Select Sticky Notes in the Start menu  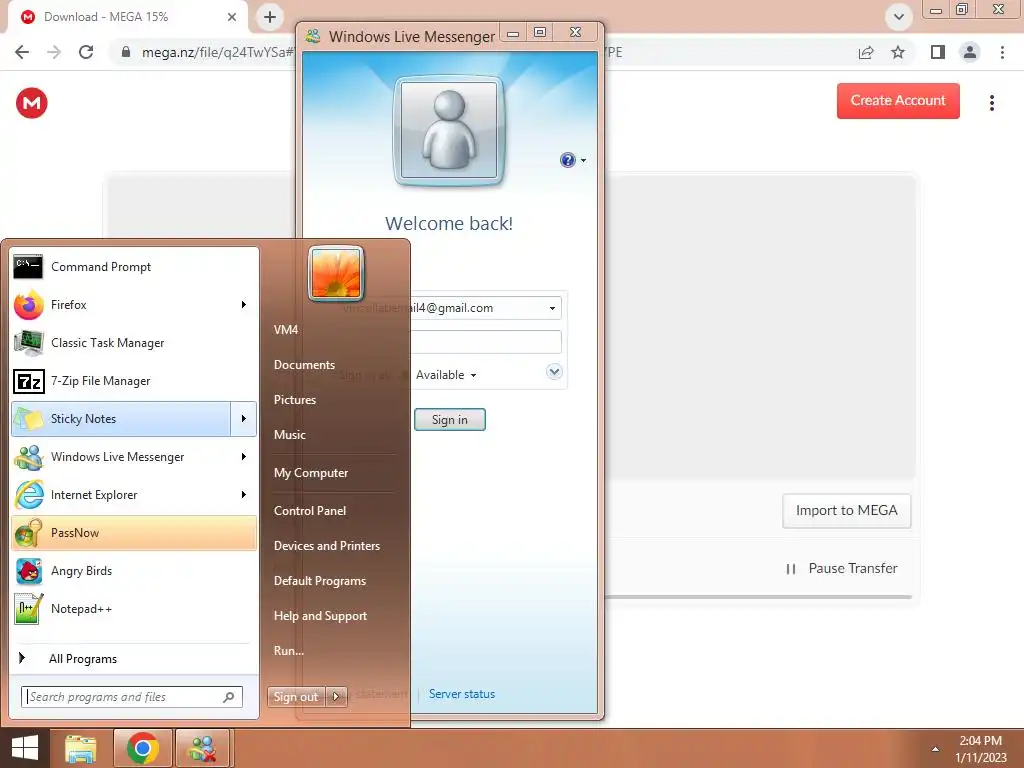pos(121,419)
